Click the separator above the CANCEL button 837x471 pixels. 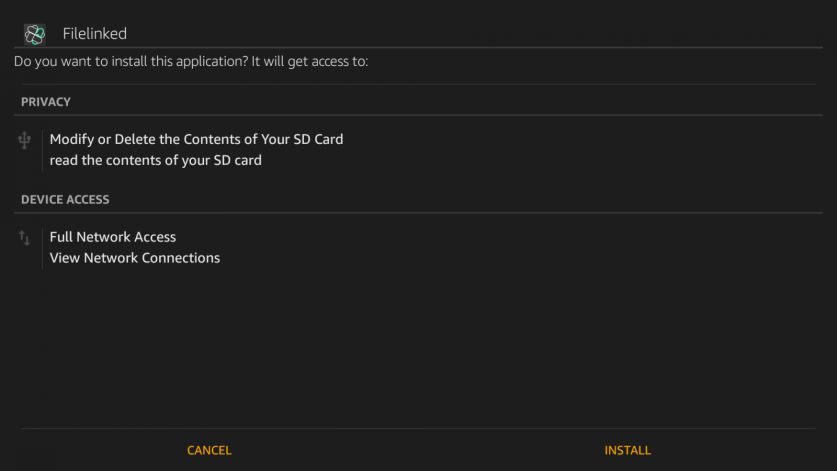[x=418, y=429]
